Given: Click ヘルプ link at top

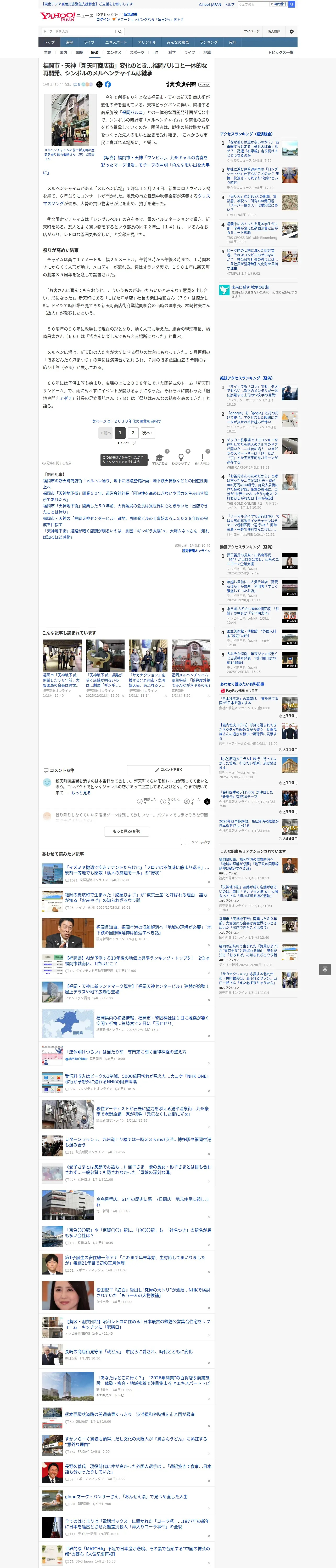Looking at the screenshot, I should pyautogui.click(x=229, y=4).
